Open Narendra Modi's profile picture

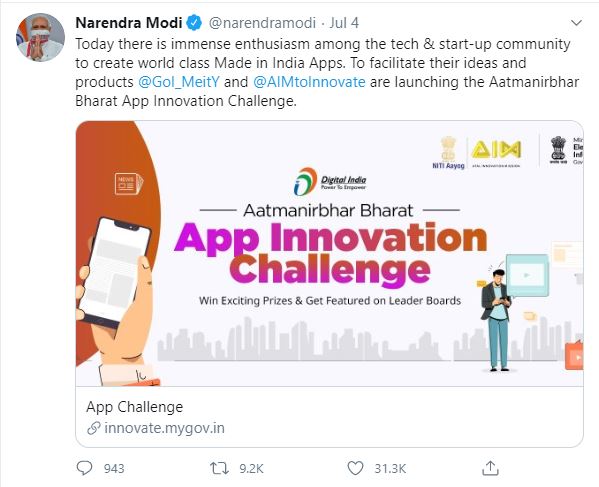(40, 37)
